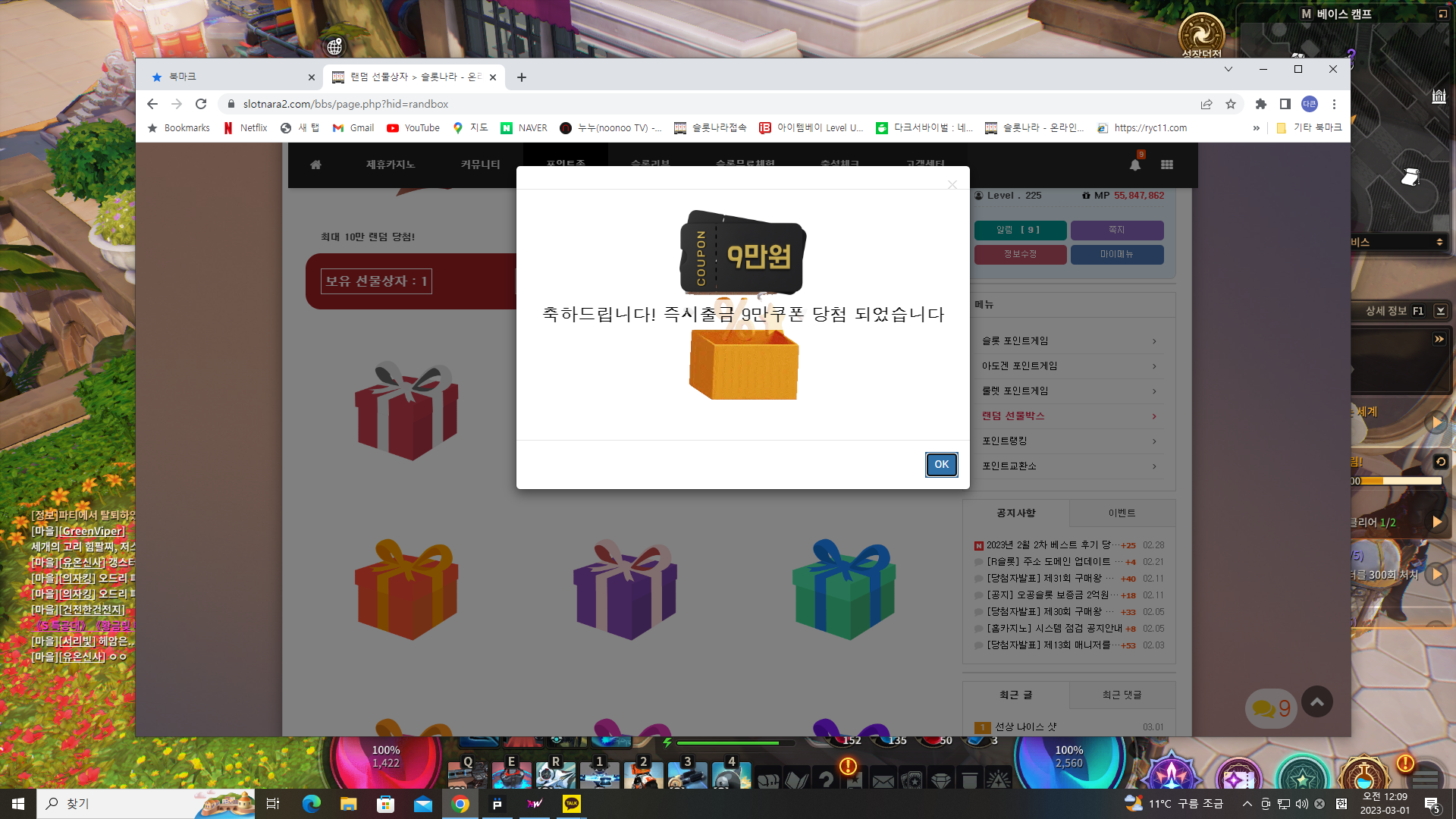The image size is (1456, 819).
Task: Pick the green gift box
Action: (x=844, y=588)
